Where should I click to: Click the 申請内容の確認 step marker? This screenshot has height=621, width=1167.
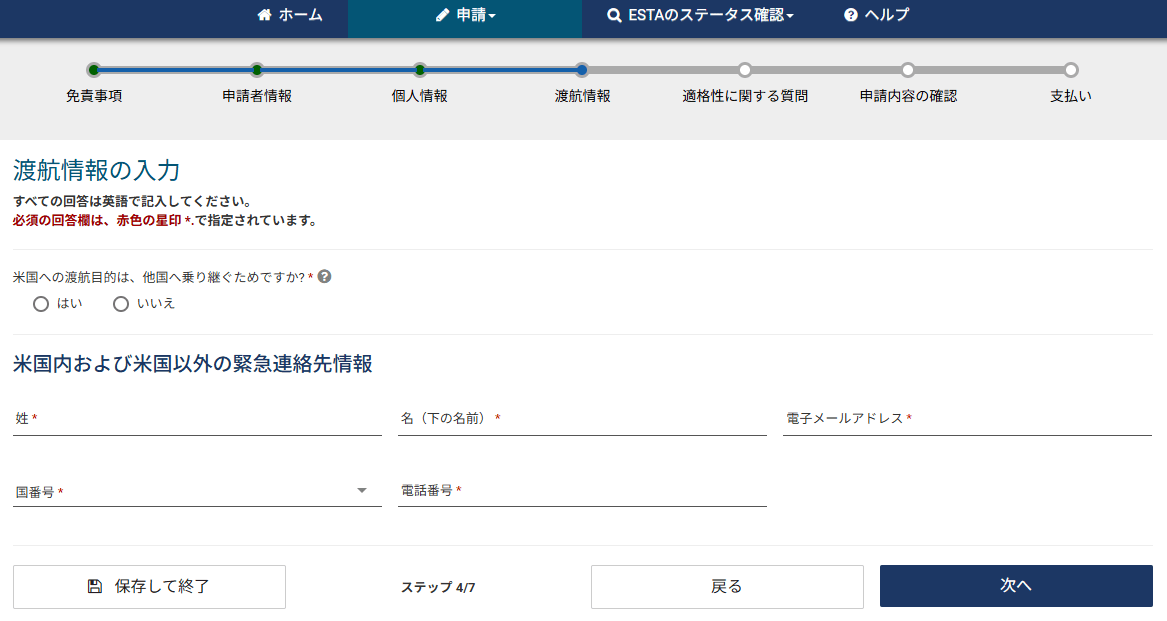[908, 70]
